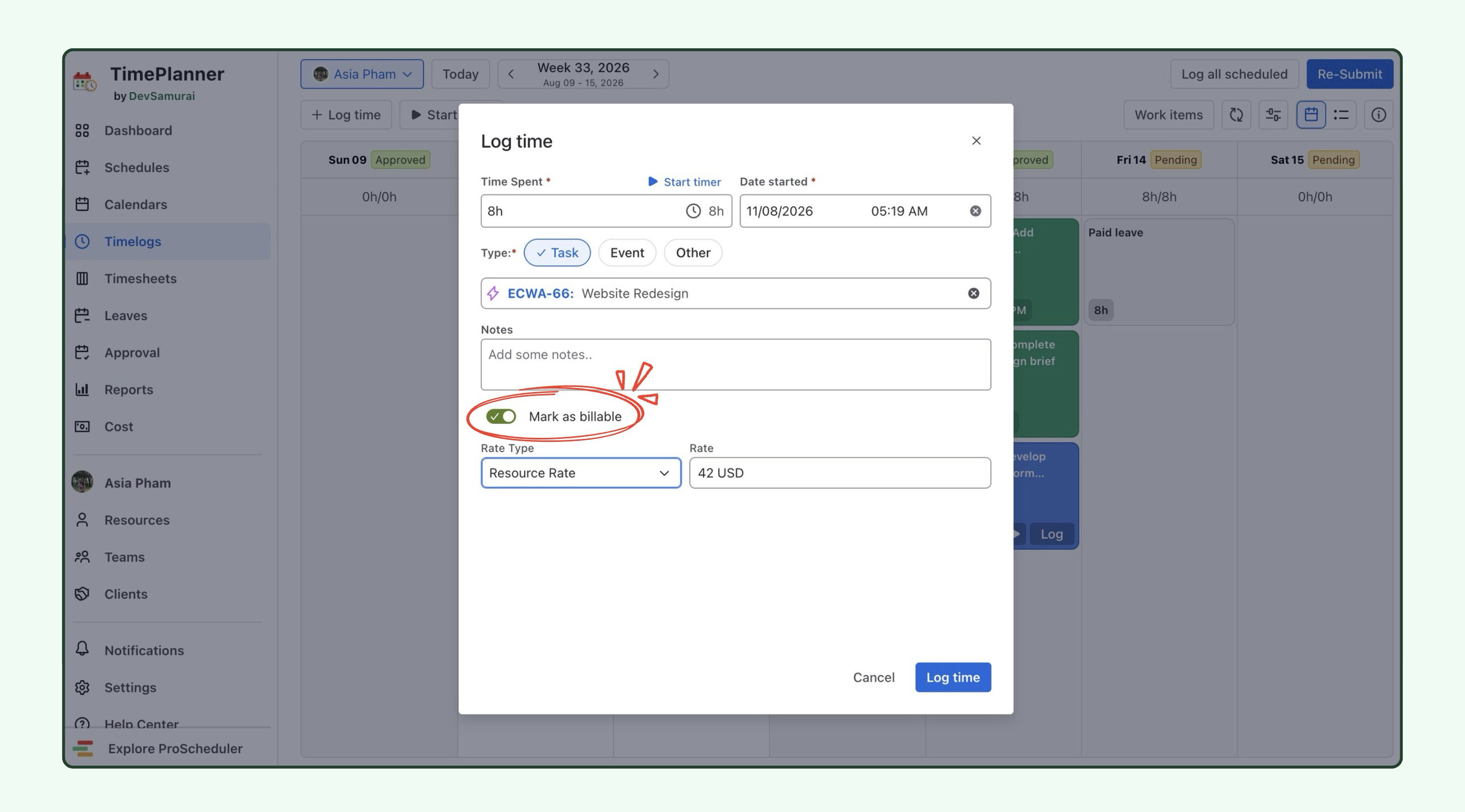Click the sync refresh icon

[1236, 115]
